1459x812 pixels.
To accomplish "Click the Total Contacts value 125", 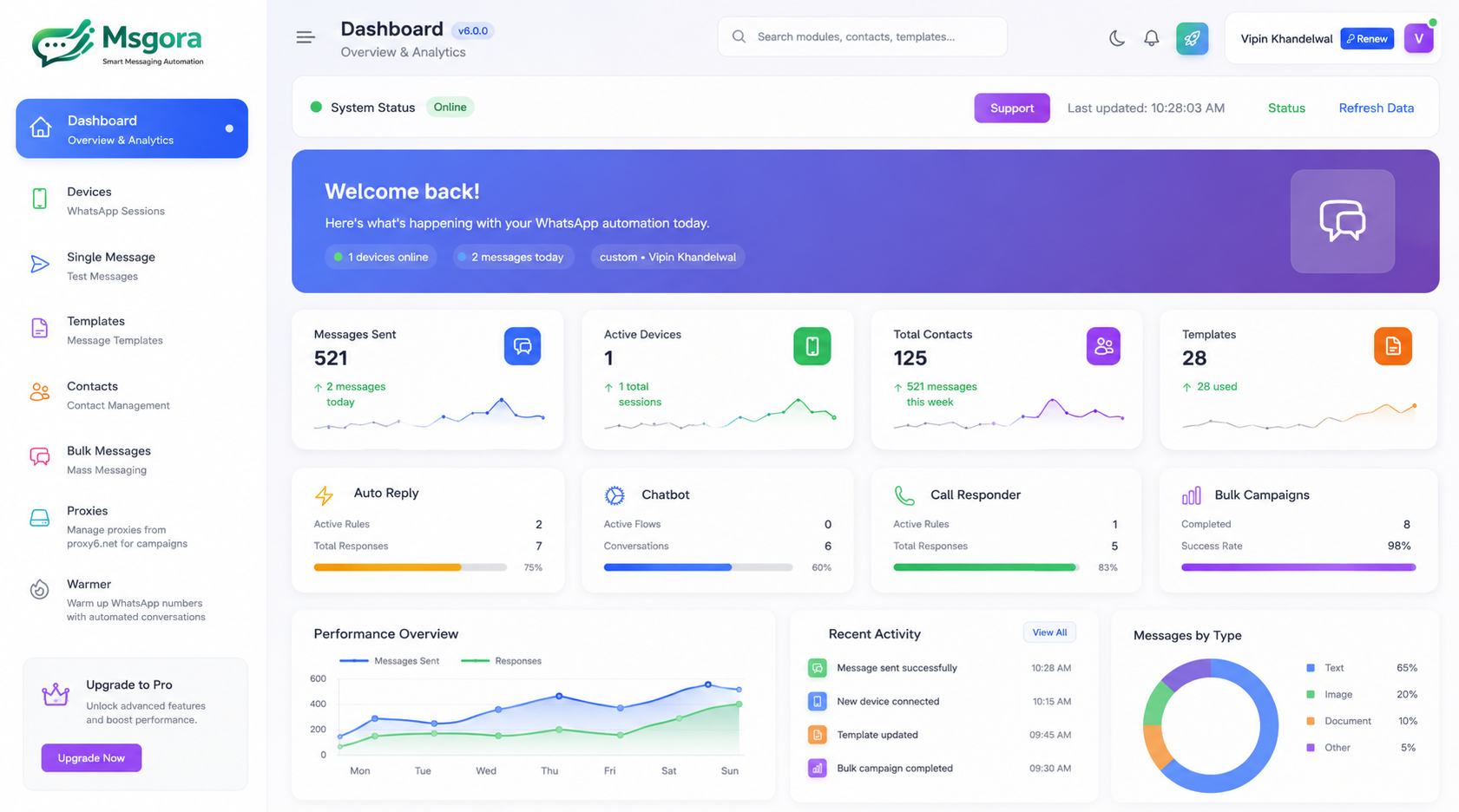I will pyautogui.click(x=910, y=358).
